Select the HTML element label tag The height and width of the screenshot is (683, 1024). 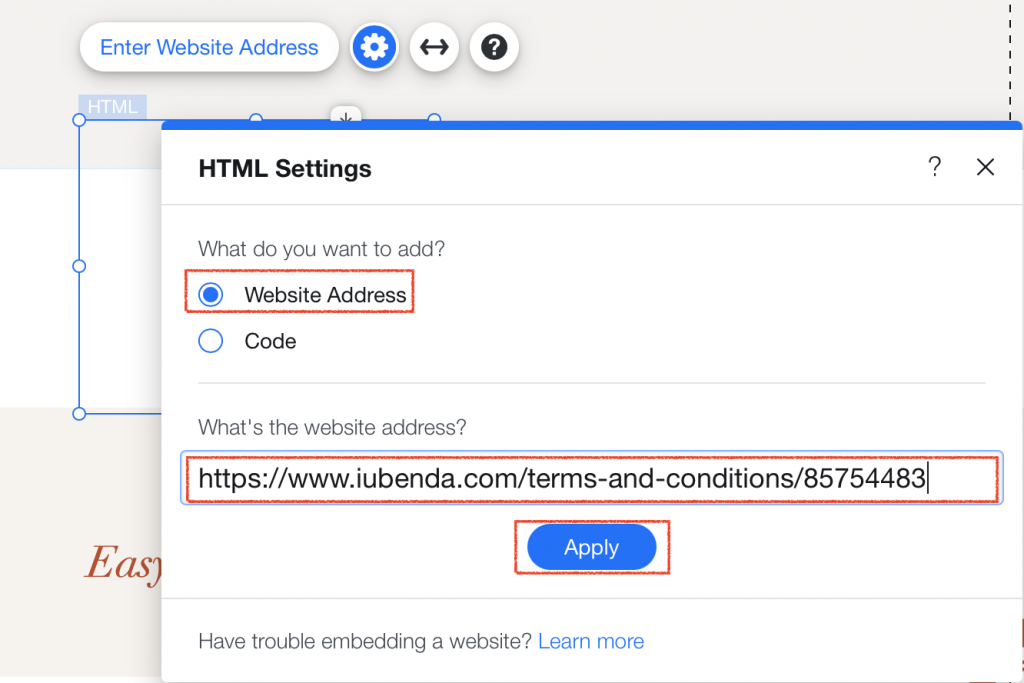coord(111,106)
